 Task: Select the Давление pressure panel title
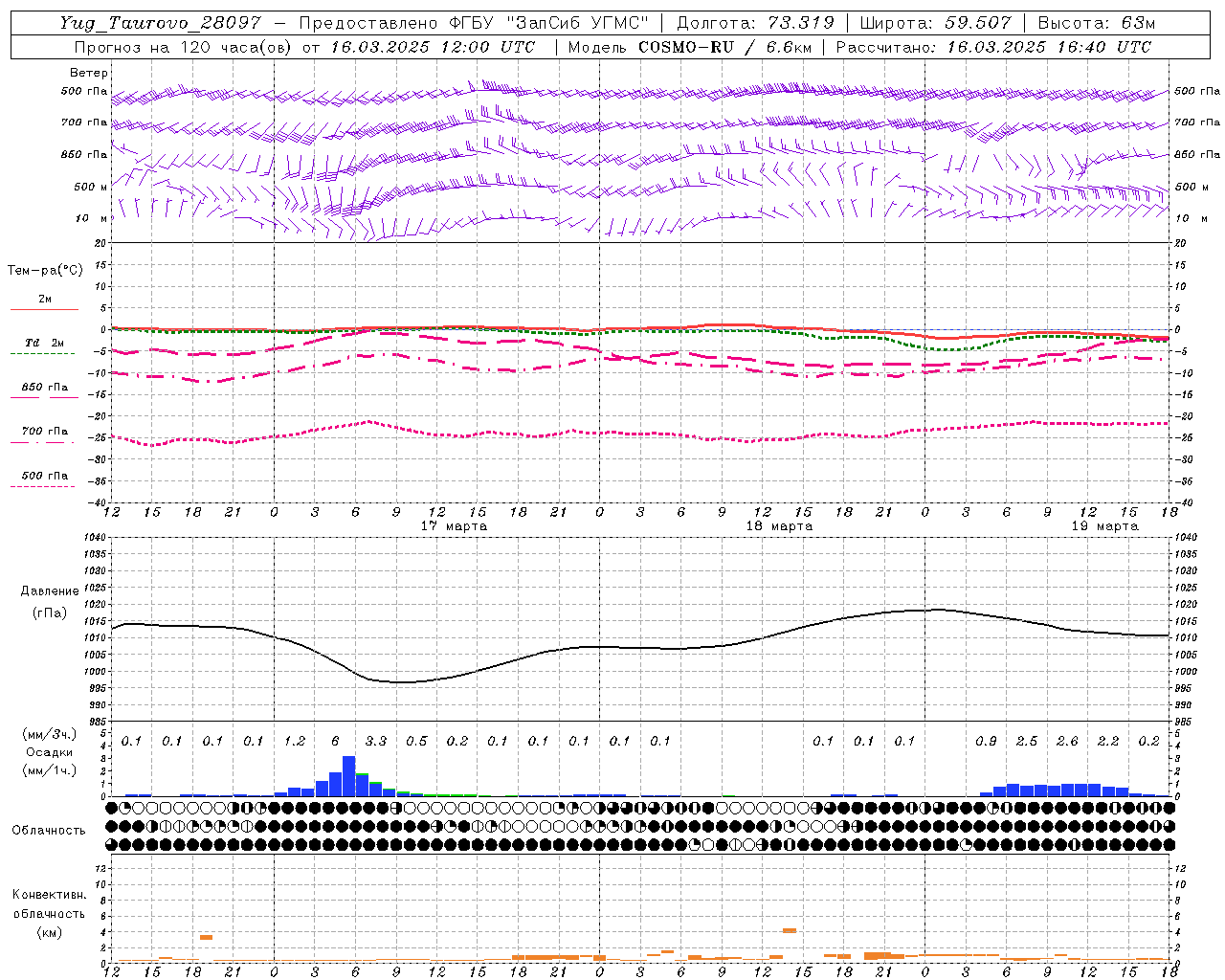coord(50,591)
